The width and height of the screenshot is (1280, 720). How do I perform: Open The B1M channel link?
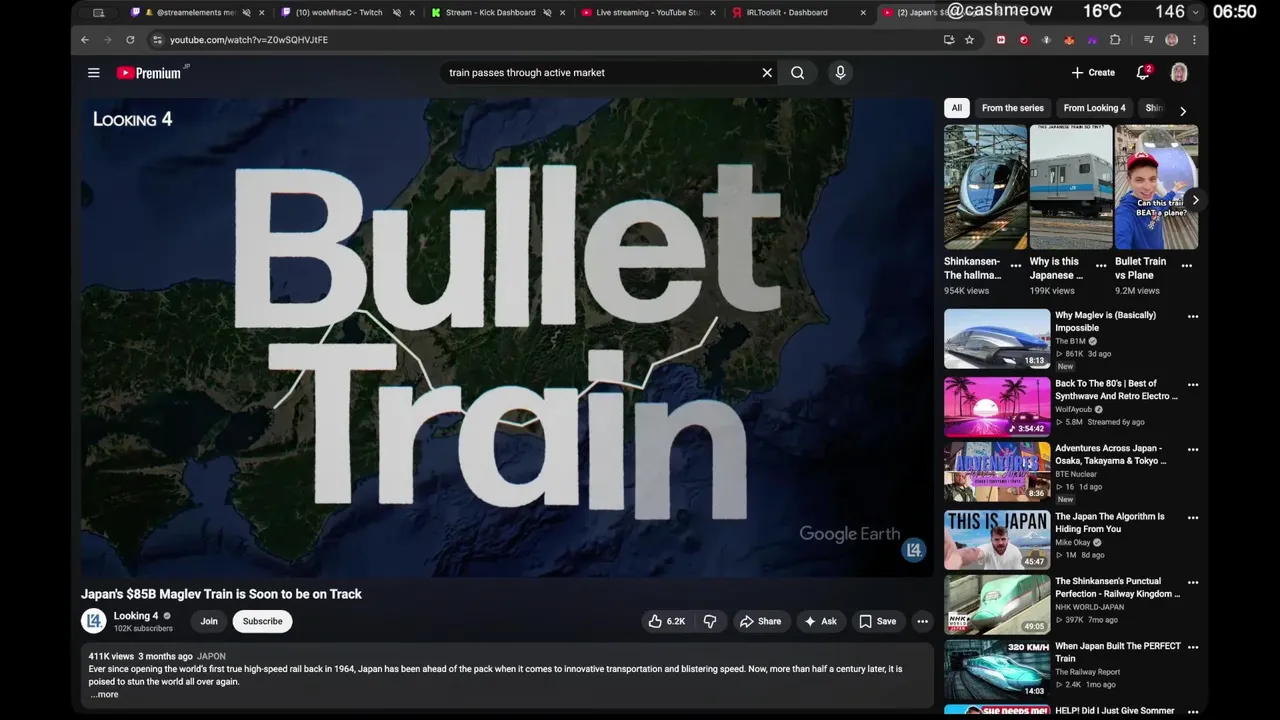(x=1070, y=341)
